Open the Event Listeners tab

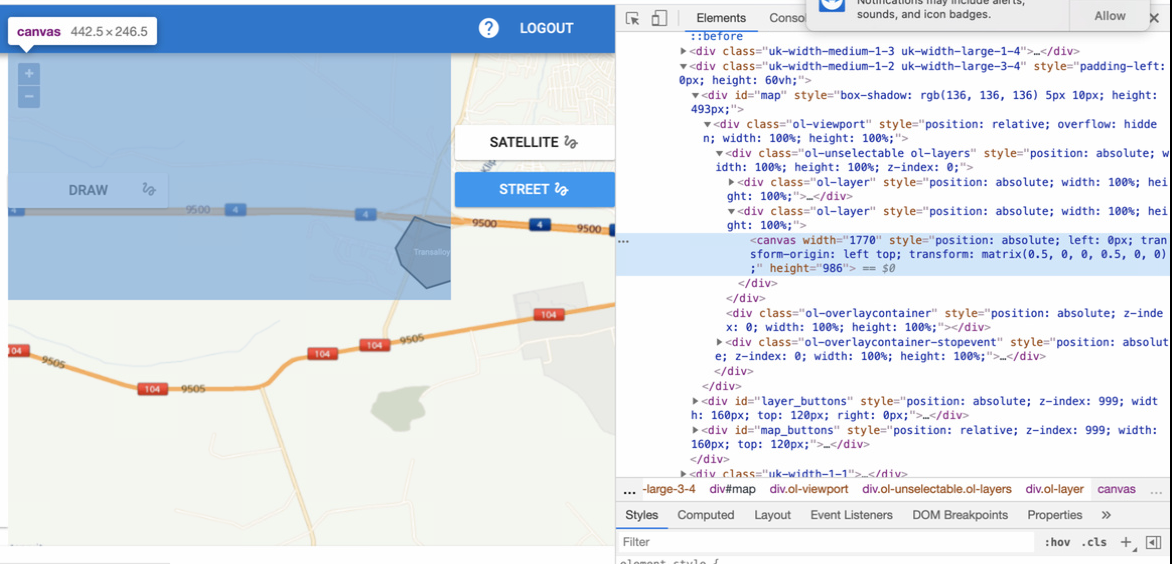851,515
